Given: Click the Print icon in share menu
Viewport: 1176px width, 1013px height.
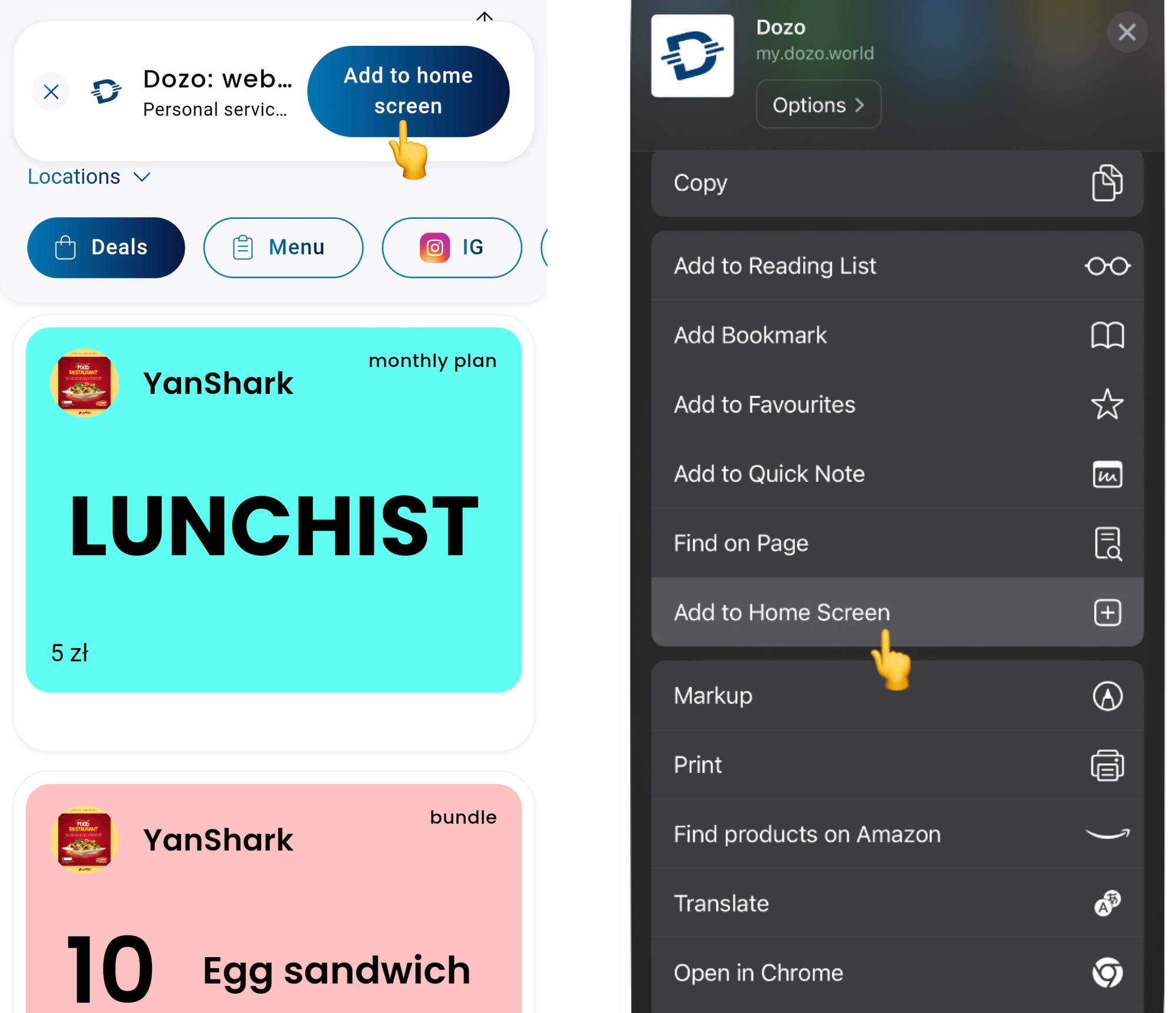Looking at the screenshot, I should pos(1108,764).
